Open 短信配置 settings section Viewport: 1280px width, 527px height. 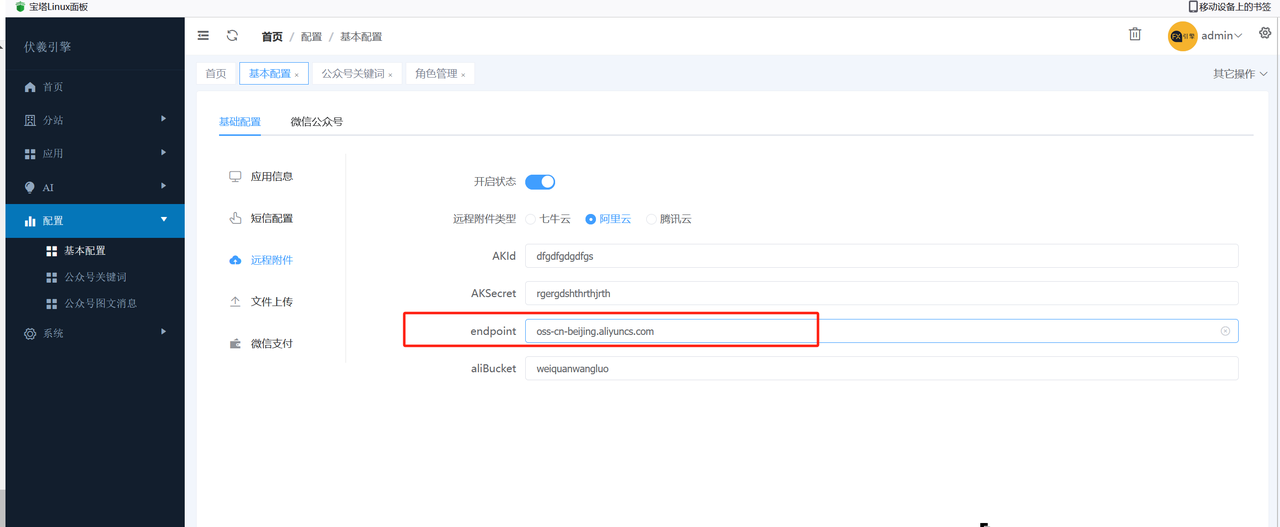tap(271, 218)
